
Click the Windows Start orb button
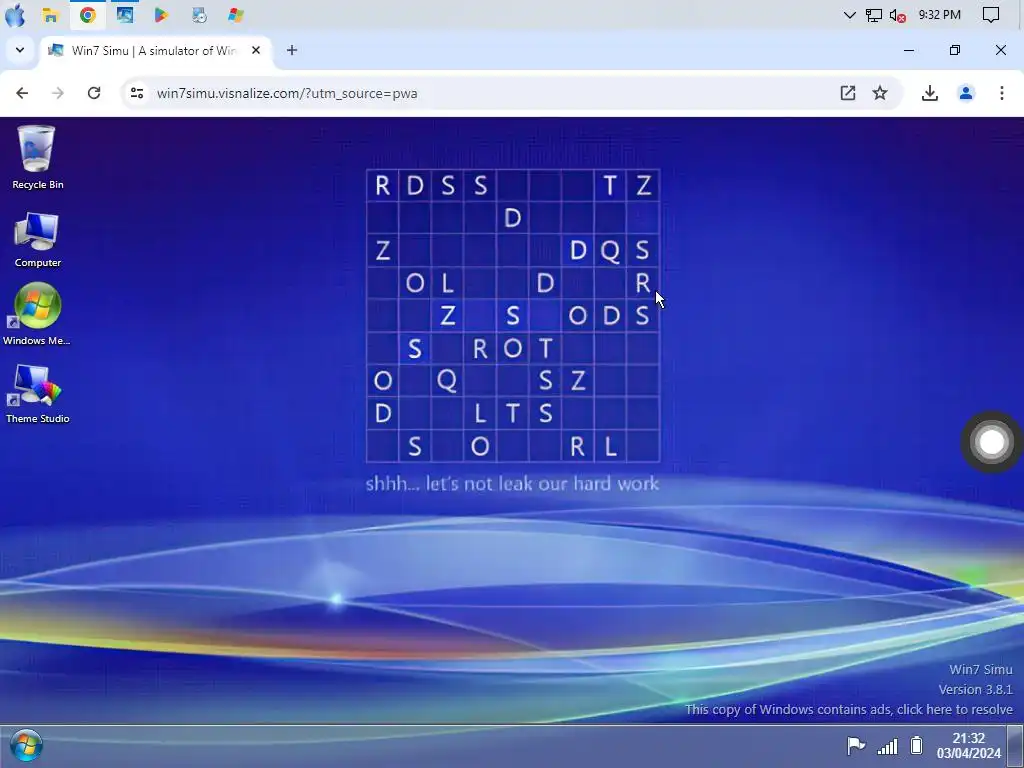26,746
